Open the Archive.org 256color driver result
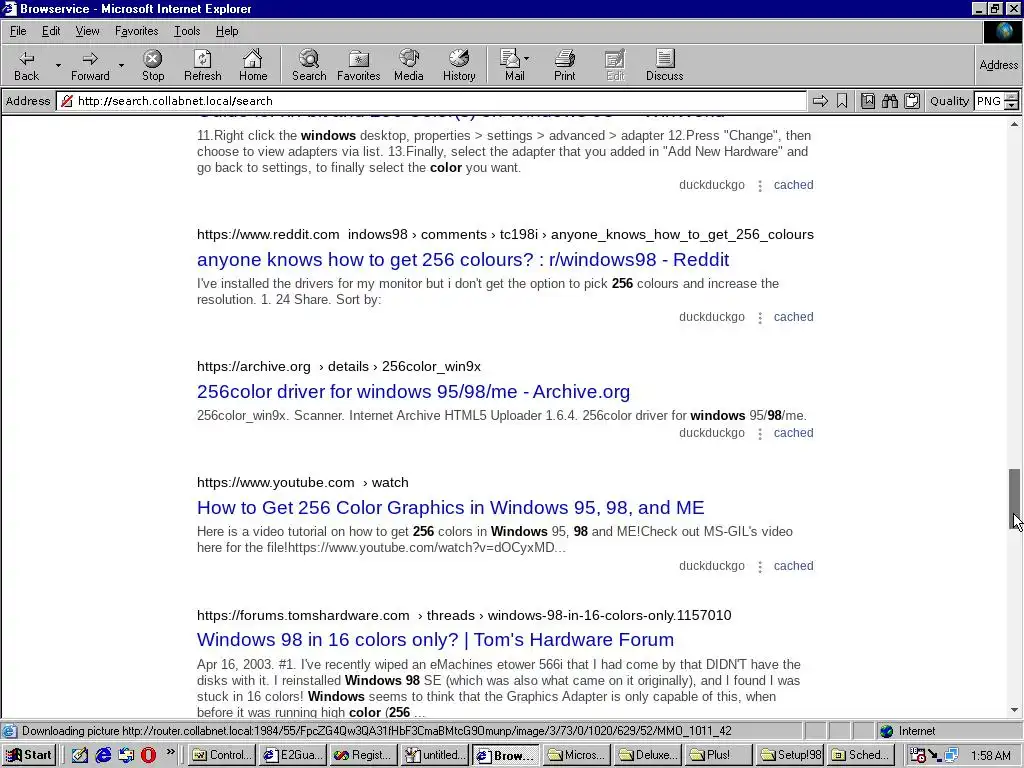The height and width of the screenshot is (768, 1024). (x=413, y=391)
